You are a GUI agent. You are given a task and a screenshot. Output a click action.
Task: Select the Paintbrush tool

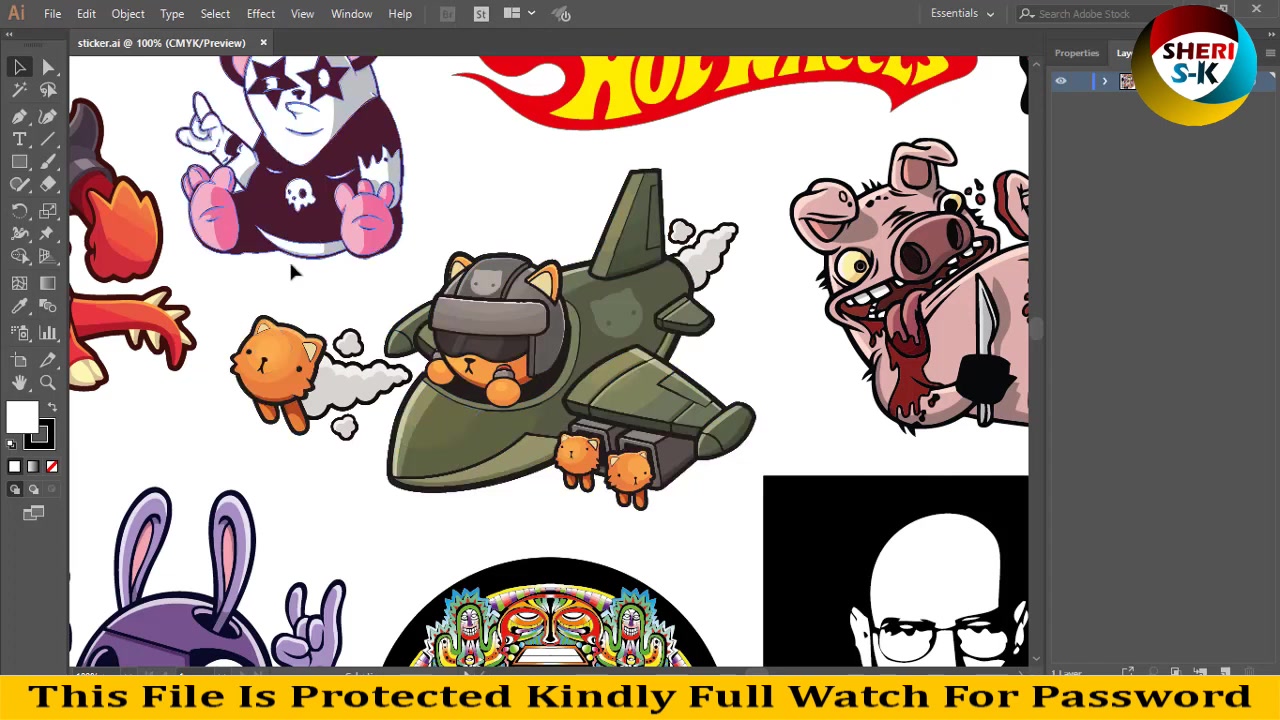pyautogui.click(x=48, y=162)
